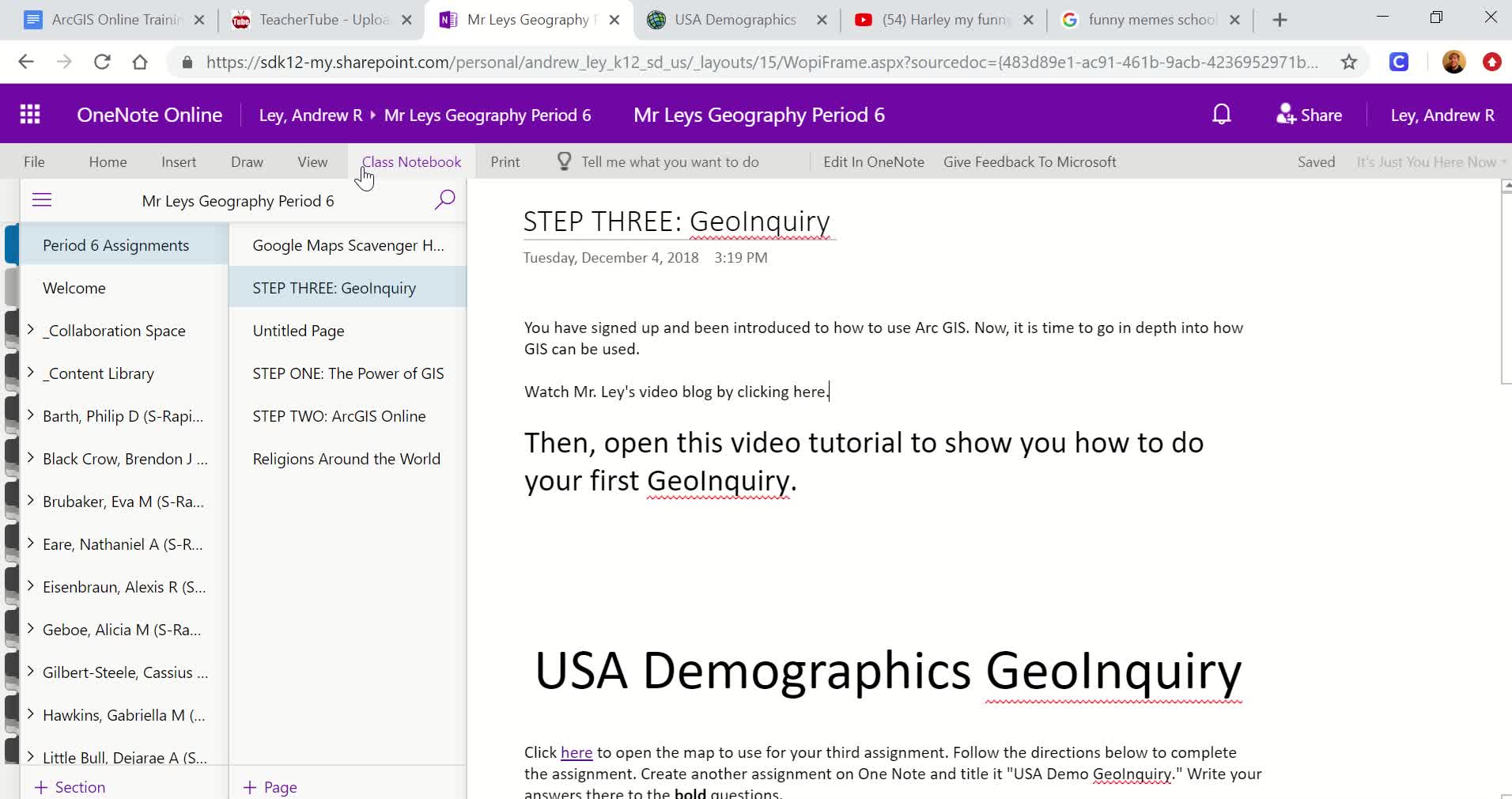Open the View ribbon tab
The height and width of the screenshot is (799, 1512).
coord(312,161)
